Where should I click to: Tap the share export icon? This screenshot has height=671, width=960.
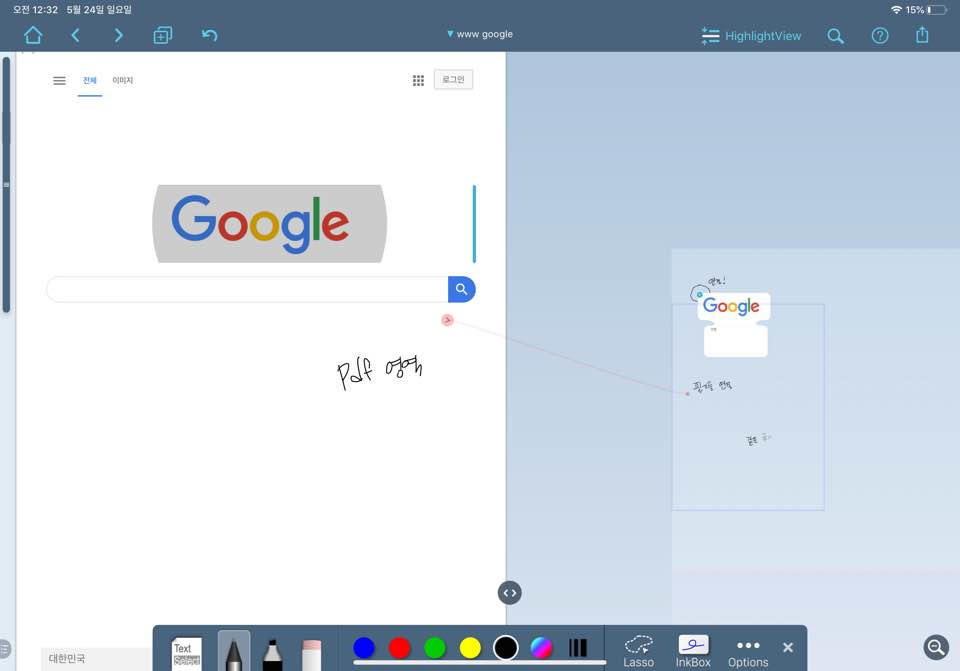[x=922, y=35]
